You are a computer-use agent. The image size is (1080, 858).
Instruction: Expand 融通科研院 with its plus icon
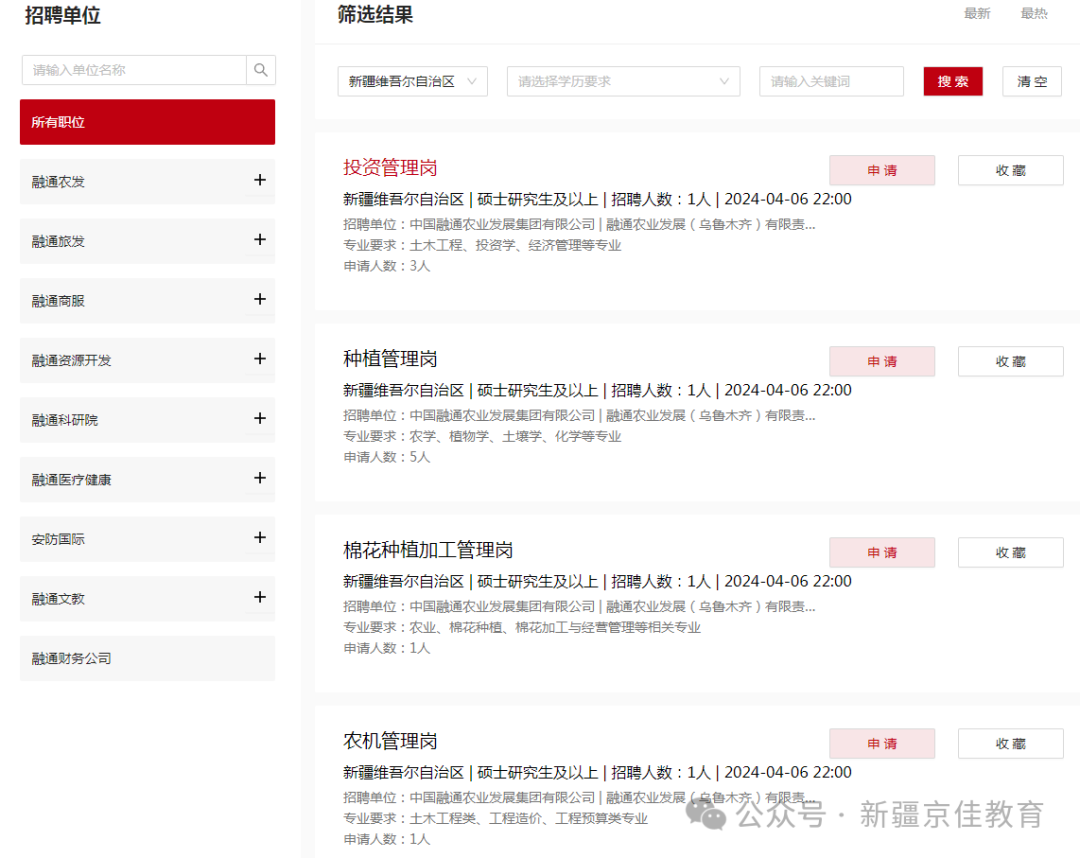[x=260, y=418]
